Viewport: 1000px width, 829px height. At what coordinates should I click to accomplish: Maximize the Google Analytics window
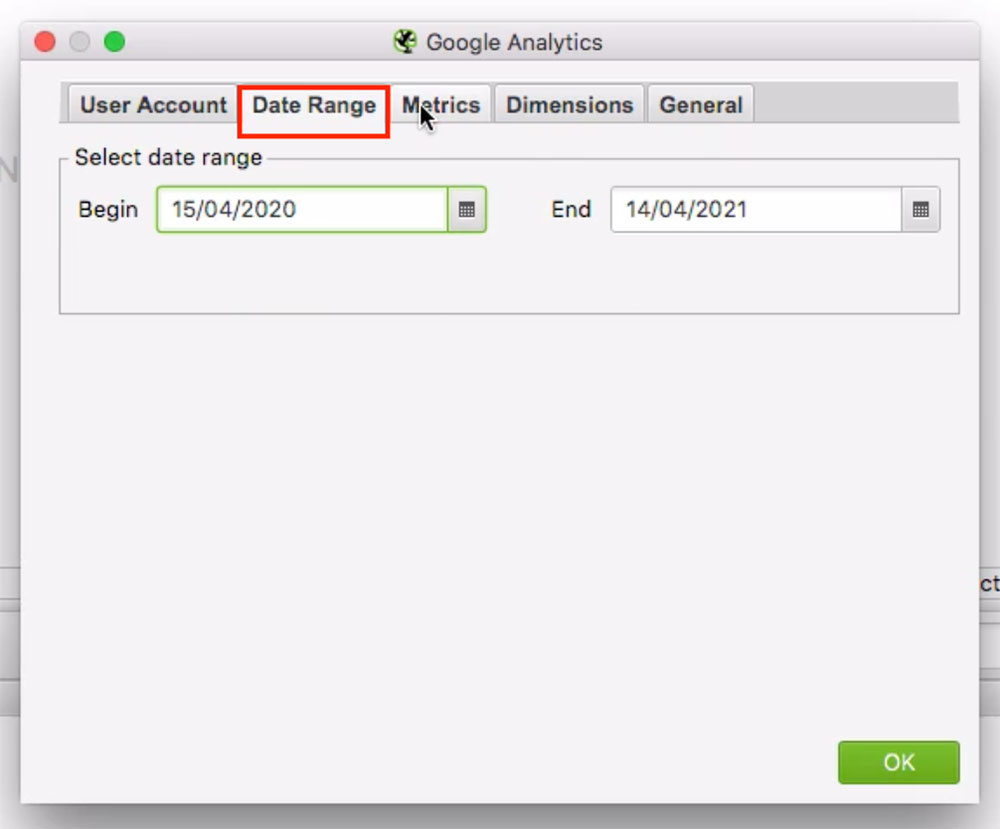114,42
